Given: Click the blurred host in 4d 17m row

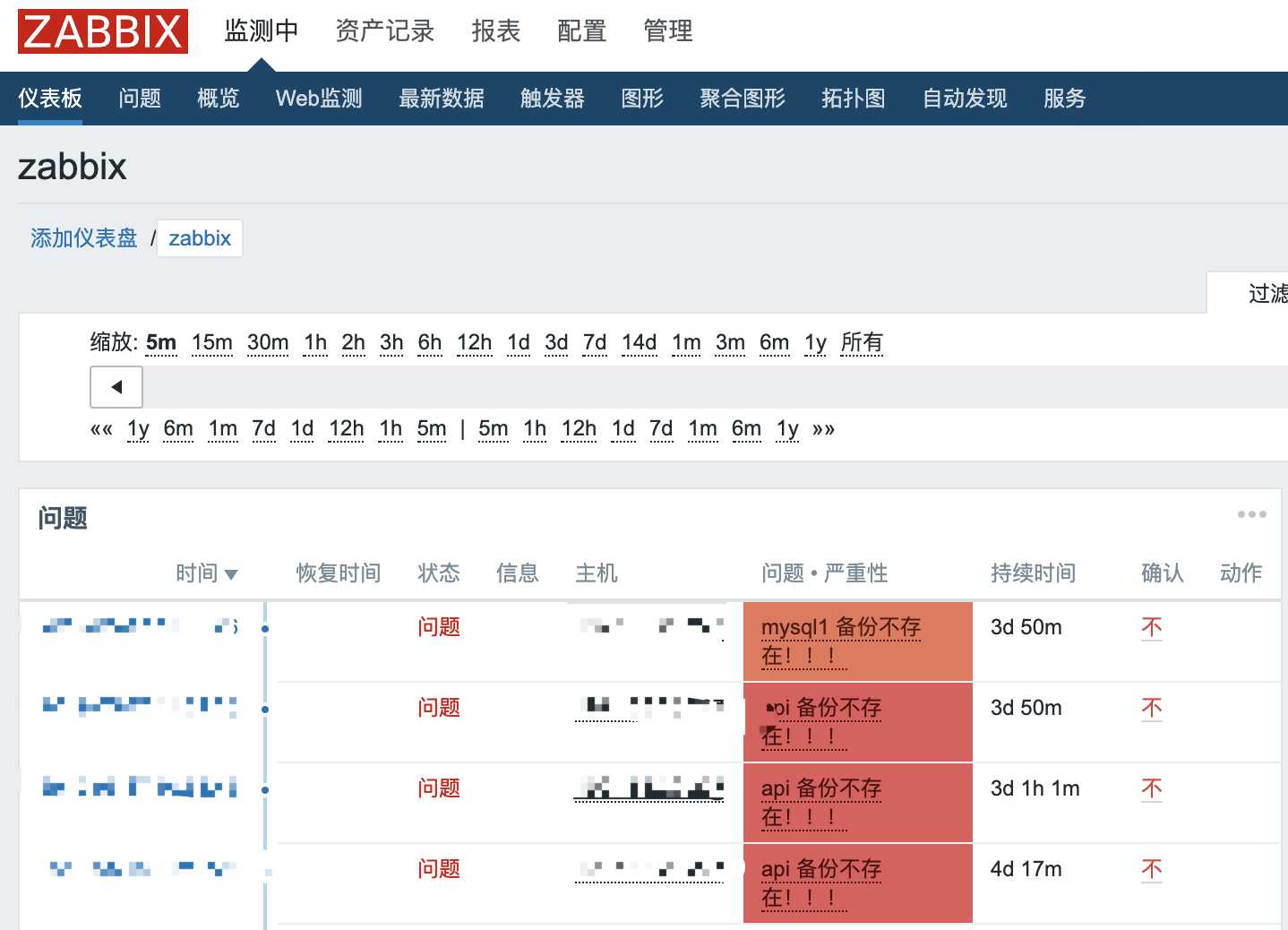Looking at the screenshot, I should tap(649, 869).
